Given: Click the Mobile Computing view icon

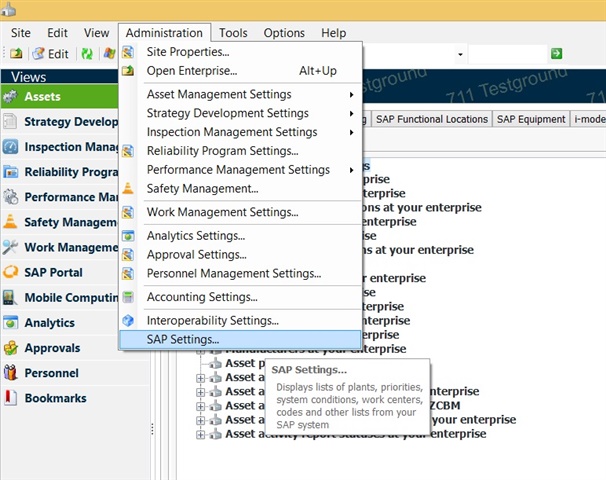Looking at the screenshot, I should pos(10,298).
